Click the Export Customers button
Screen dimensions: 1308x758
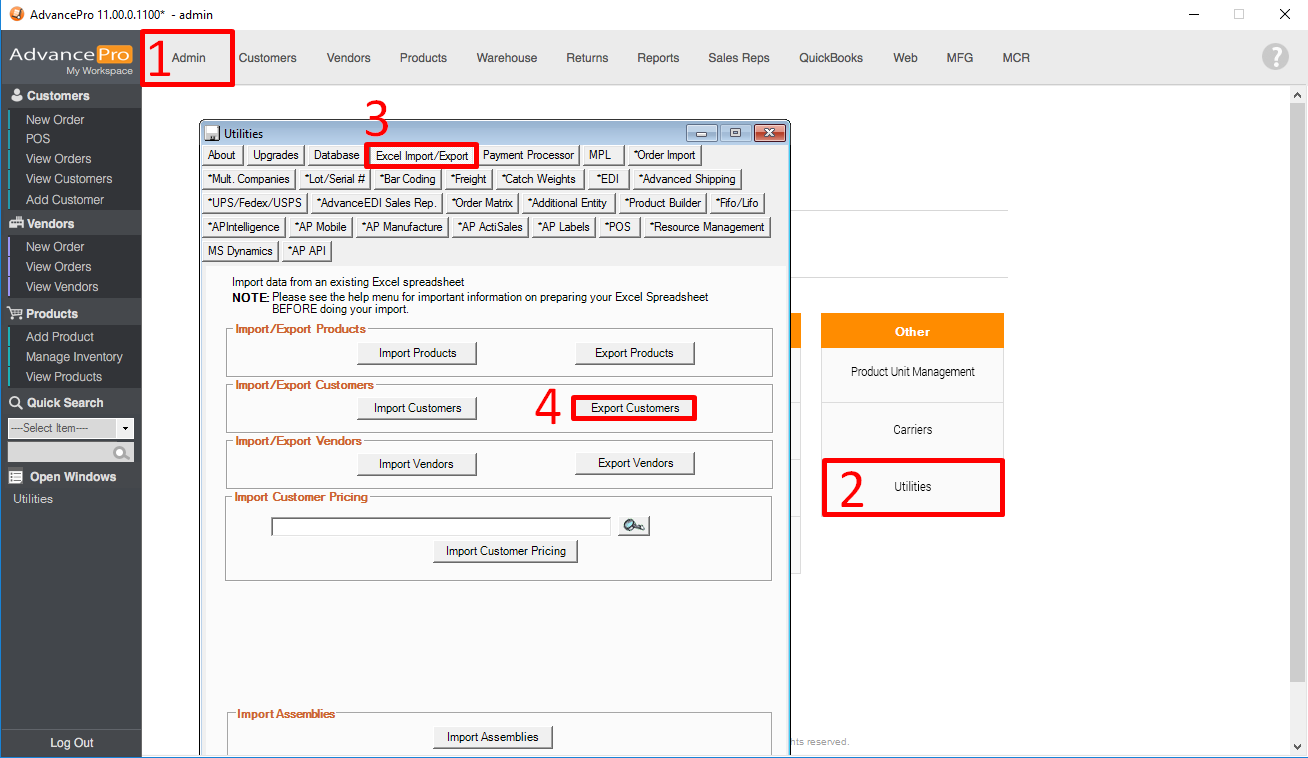coord(634,408)
